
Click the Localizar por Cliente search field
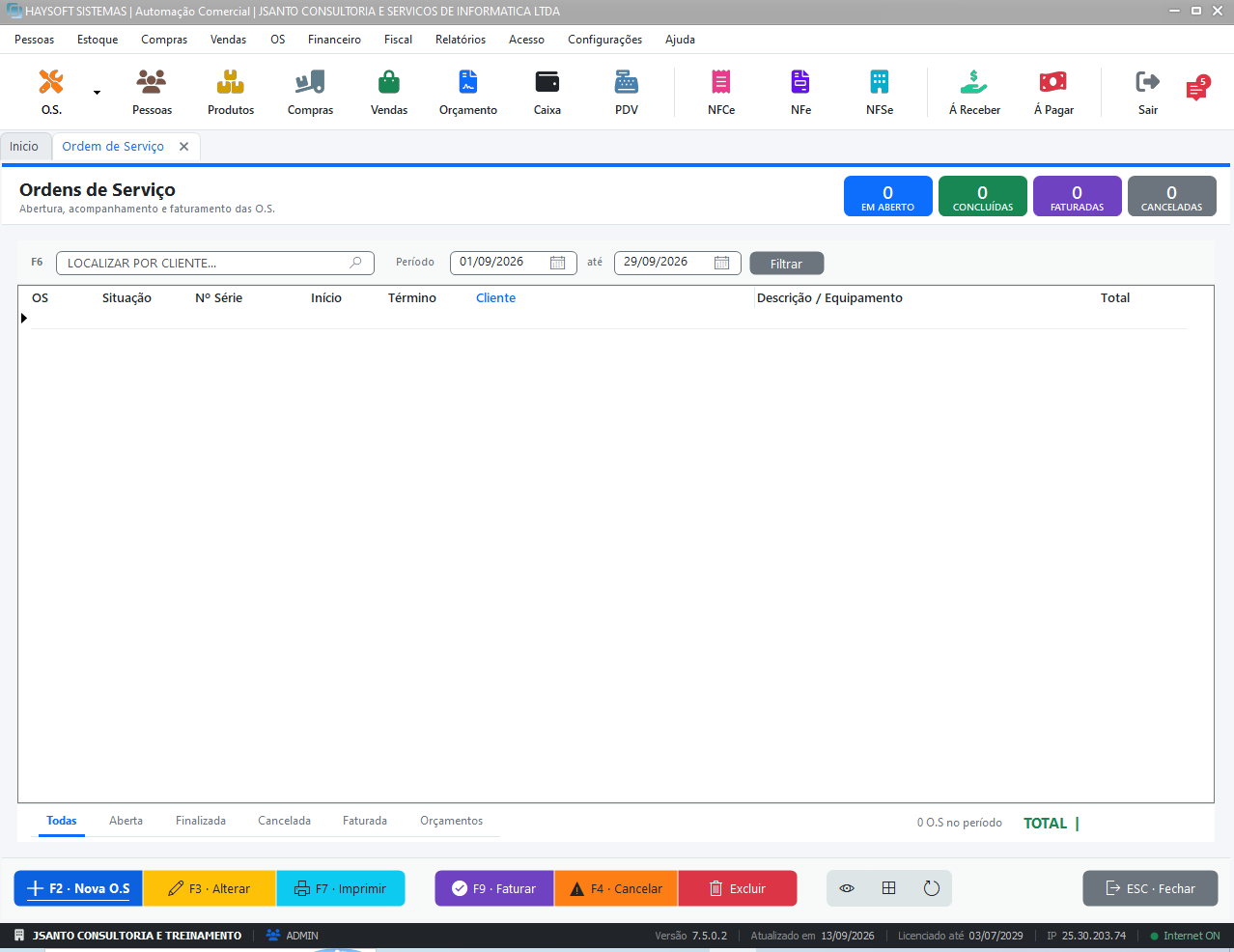click(214, 263)
